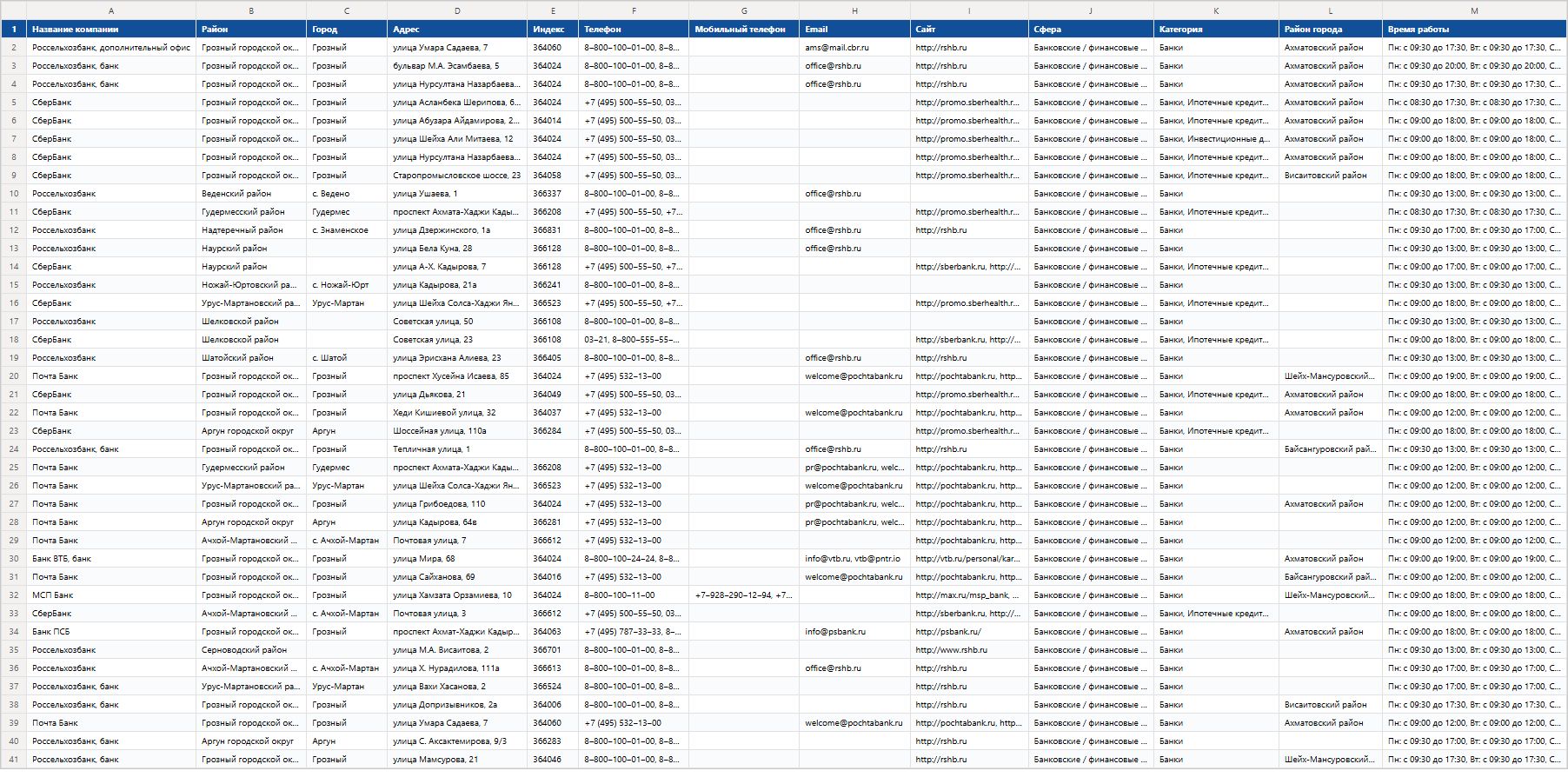
Task: Select address 'улица Бела Куна, 28'
Action: [457, 249]
